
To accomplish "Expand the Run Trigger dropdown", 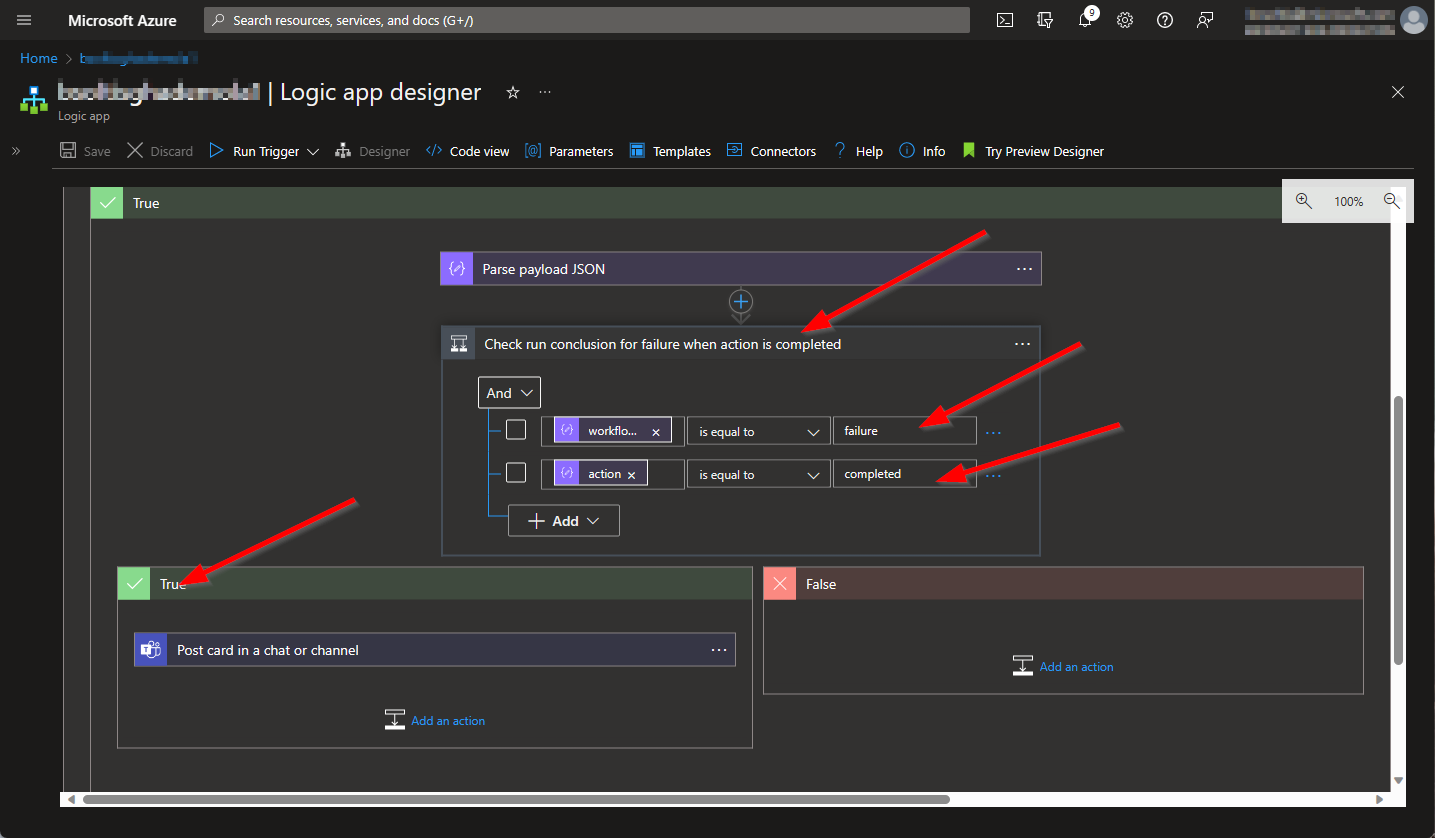I will tap(312, 152).
